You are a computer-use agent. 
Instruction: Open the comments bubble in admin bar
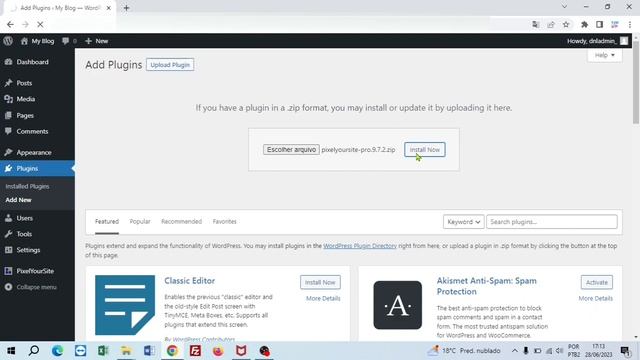pyautogui.click(x=69, y=41)
